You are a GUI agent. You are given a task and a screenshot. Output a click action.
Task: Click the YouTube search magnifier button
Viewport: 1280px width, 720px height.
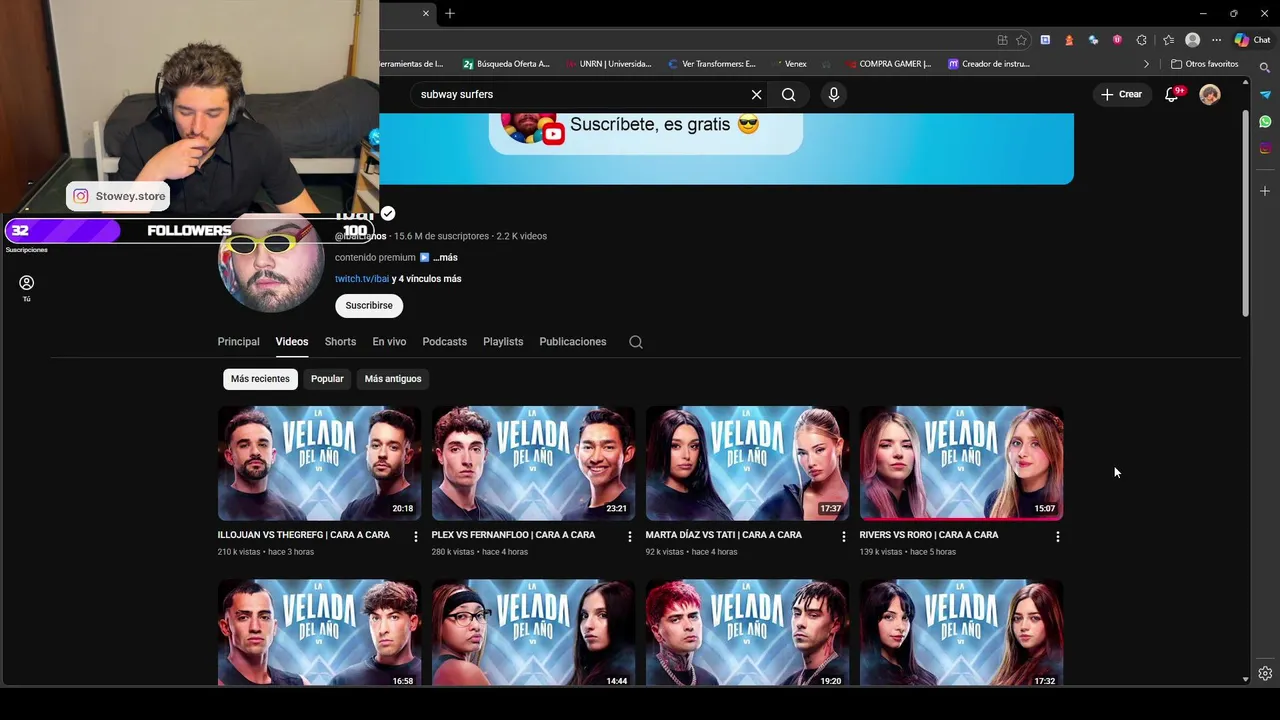click(x=789, y=94)
